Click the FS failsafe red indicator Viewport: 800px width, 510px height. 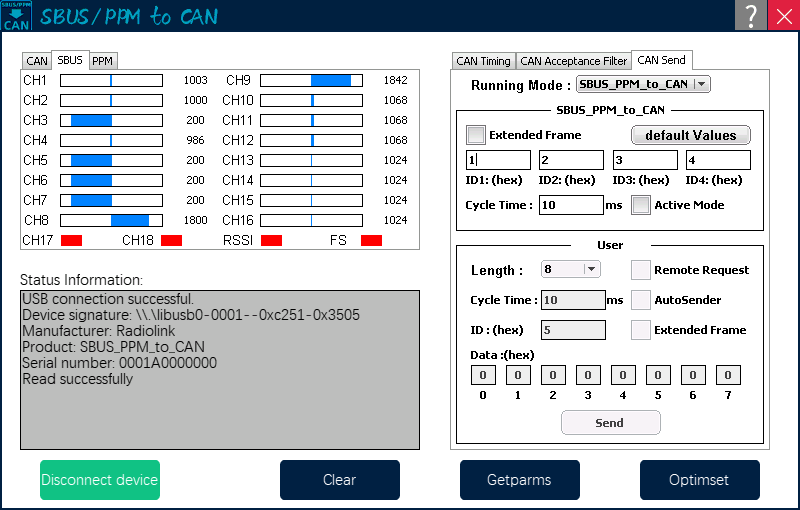coord(371,240)
